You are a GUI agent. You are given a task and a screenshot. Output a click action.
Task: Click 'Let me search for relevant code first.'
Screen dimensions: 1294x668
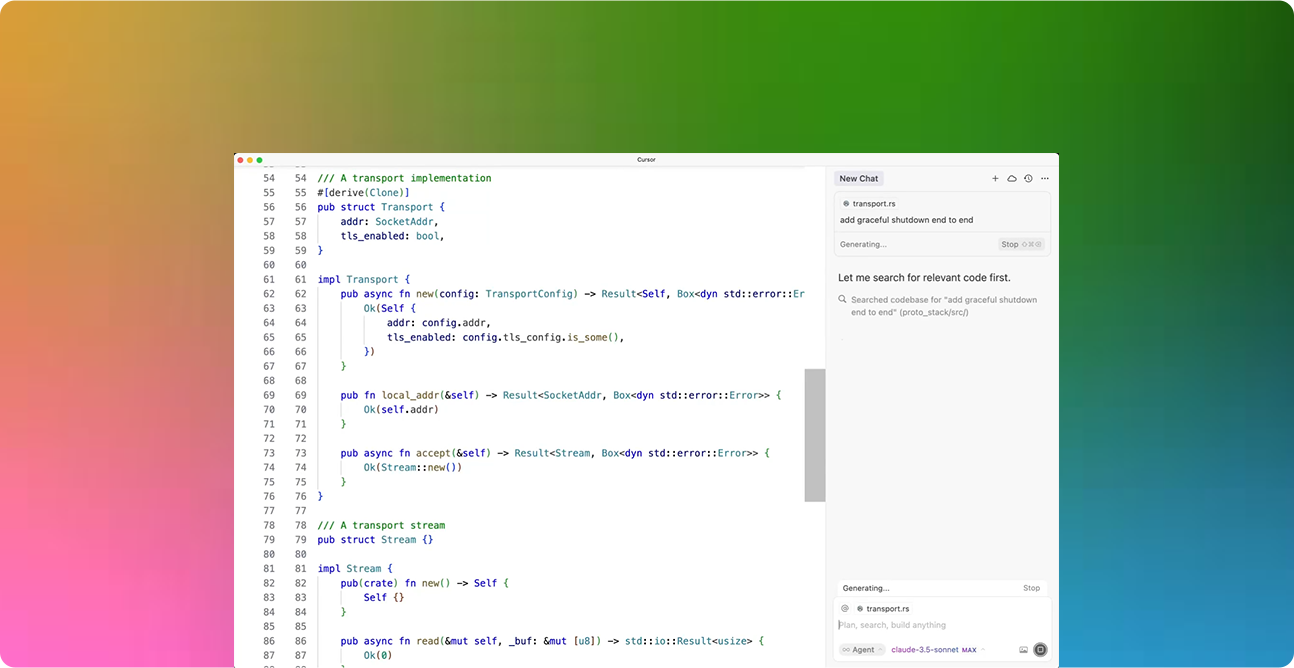tap(924, 277)
